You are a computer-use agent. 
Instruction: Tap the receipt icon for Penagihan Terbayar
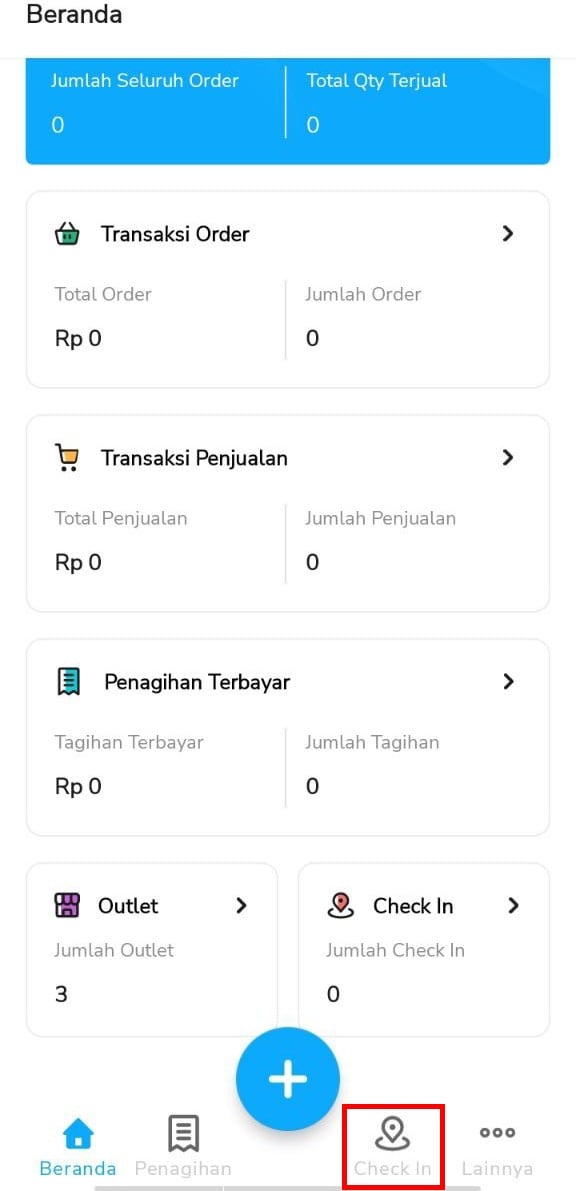point(68,682)
